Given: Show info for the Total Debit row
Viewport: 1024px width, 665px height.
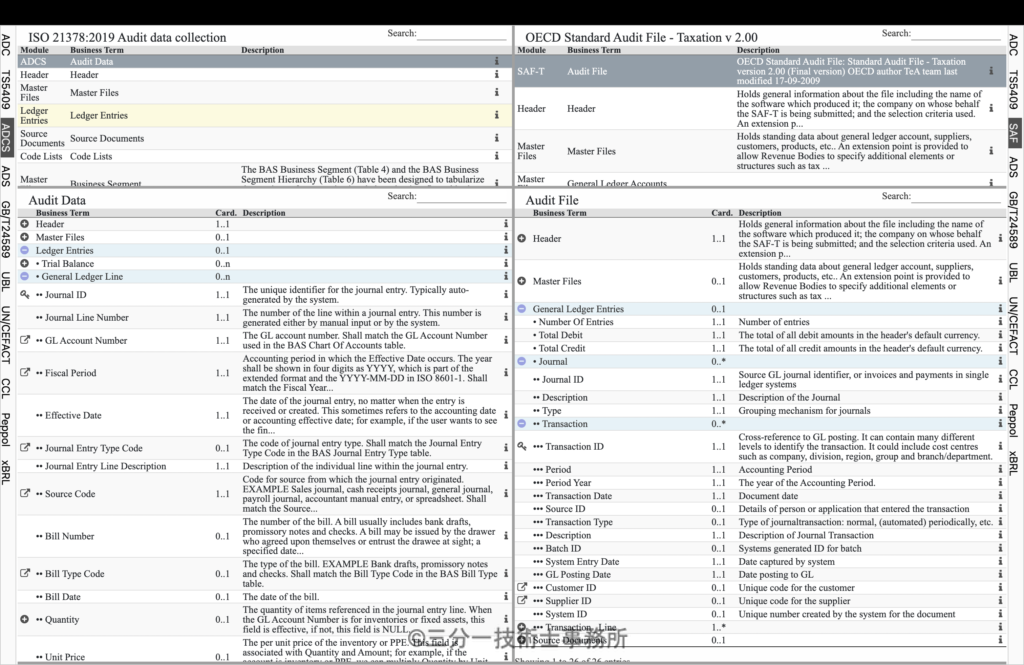Looking at the screenshot, I should [x=1000, y=334].
